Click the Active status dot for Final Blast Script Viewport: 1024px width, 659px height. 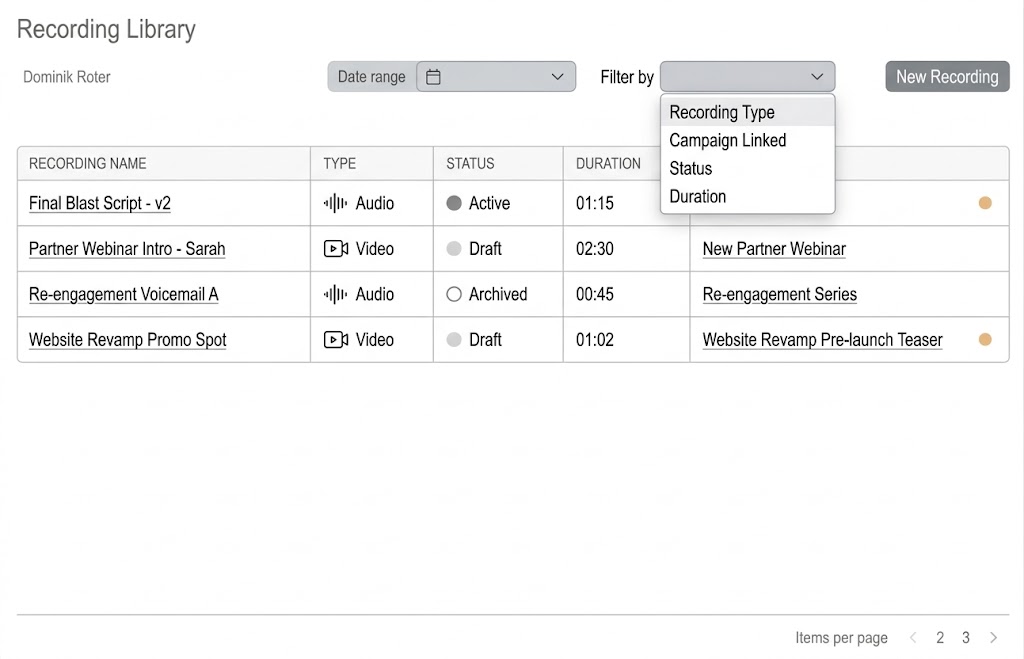[454, 203]
